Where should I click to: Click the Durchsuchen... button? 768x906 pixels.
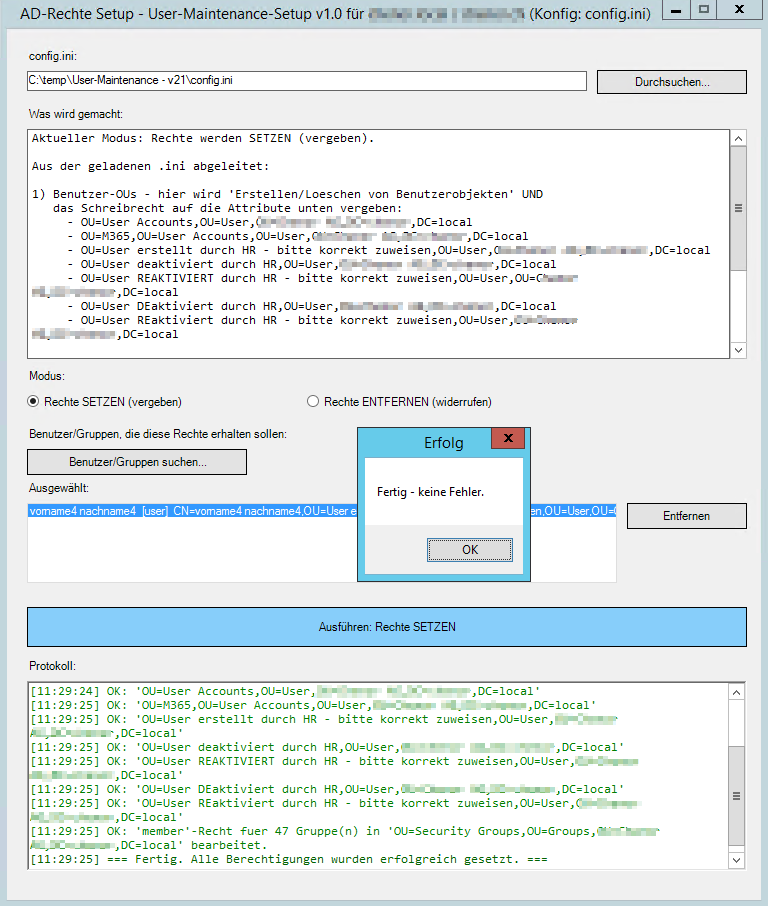[671, 82]
